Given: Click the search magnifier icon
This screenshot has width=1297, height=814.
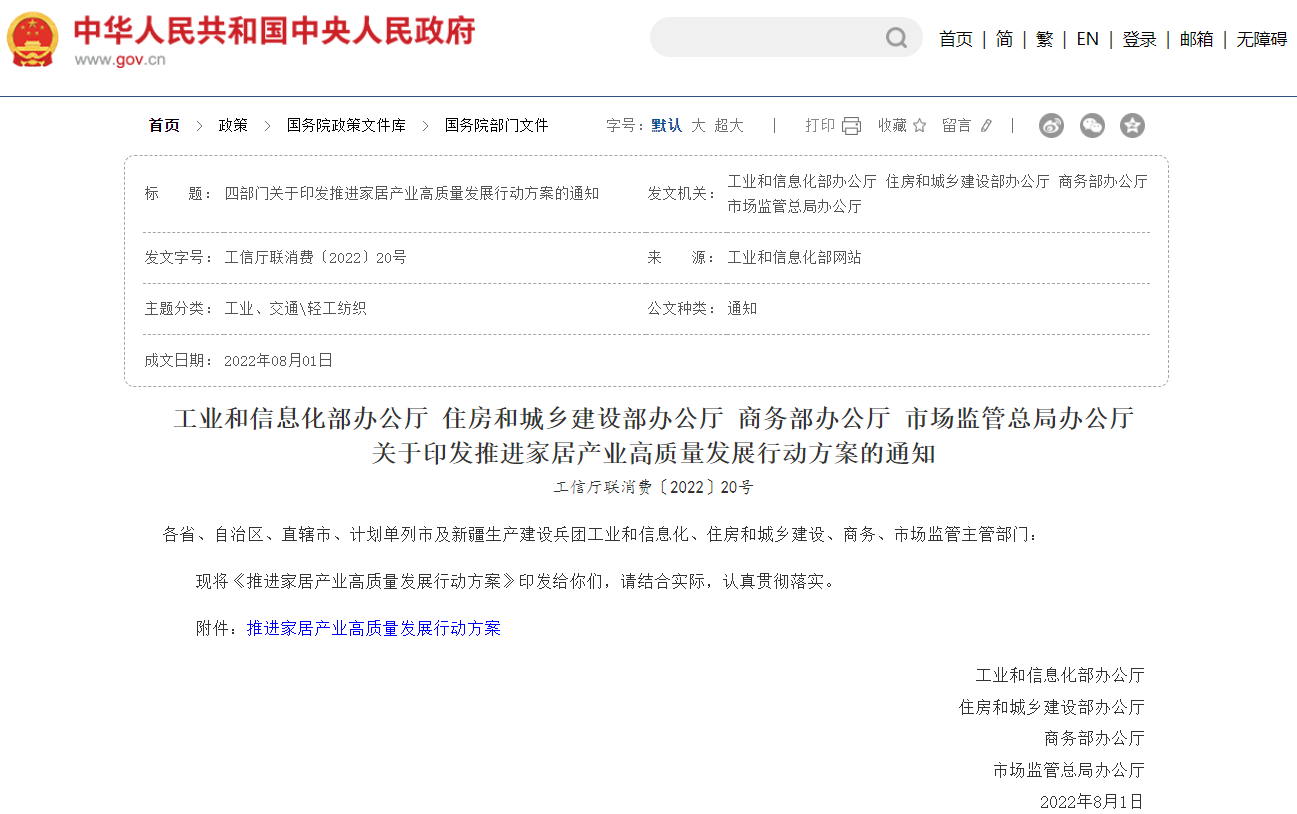Looking at the screenshot, I should point(896,38).
